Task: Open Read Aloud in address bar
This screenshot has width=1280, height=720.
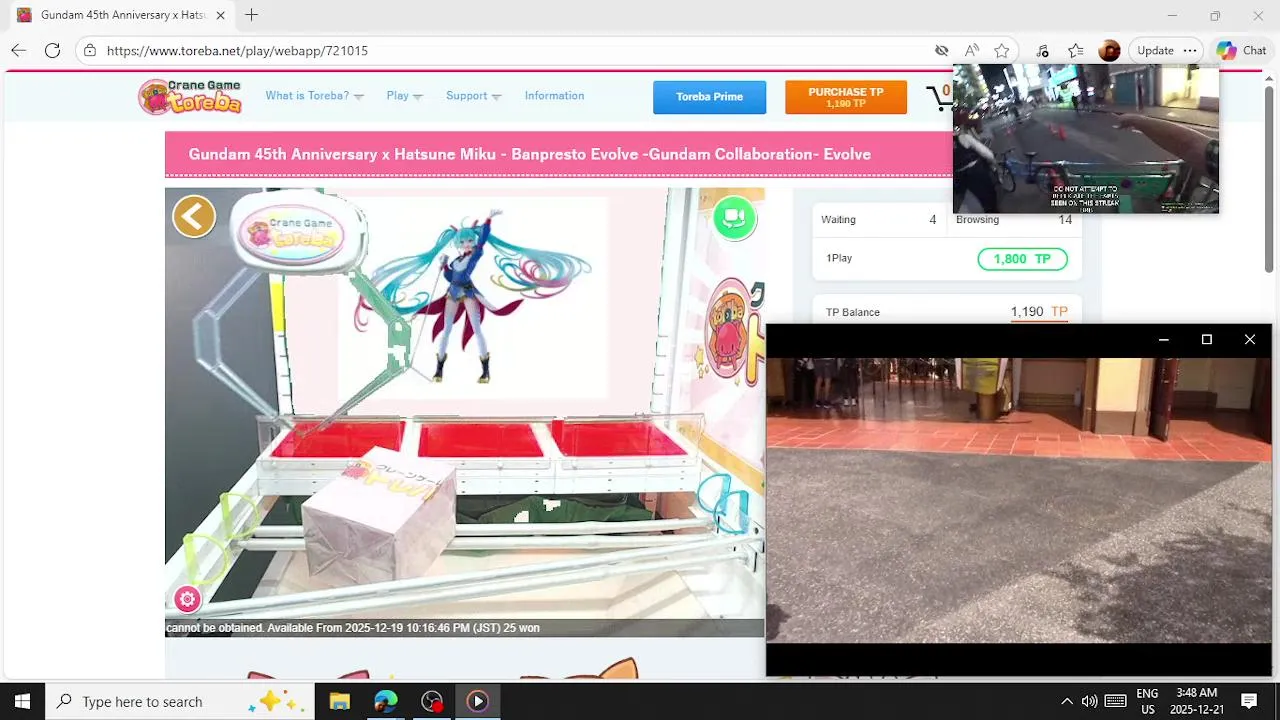Action: [x=971, y=50]
